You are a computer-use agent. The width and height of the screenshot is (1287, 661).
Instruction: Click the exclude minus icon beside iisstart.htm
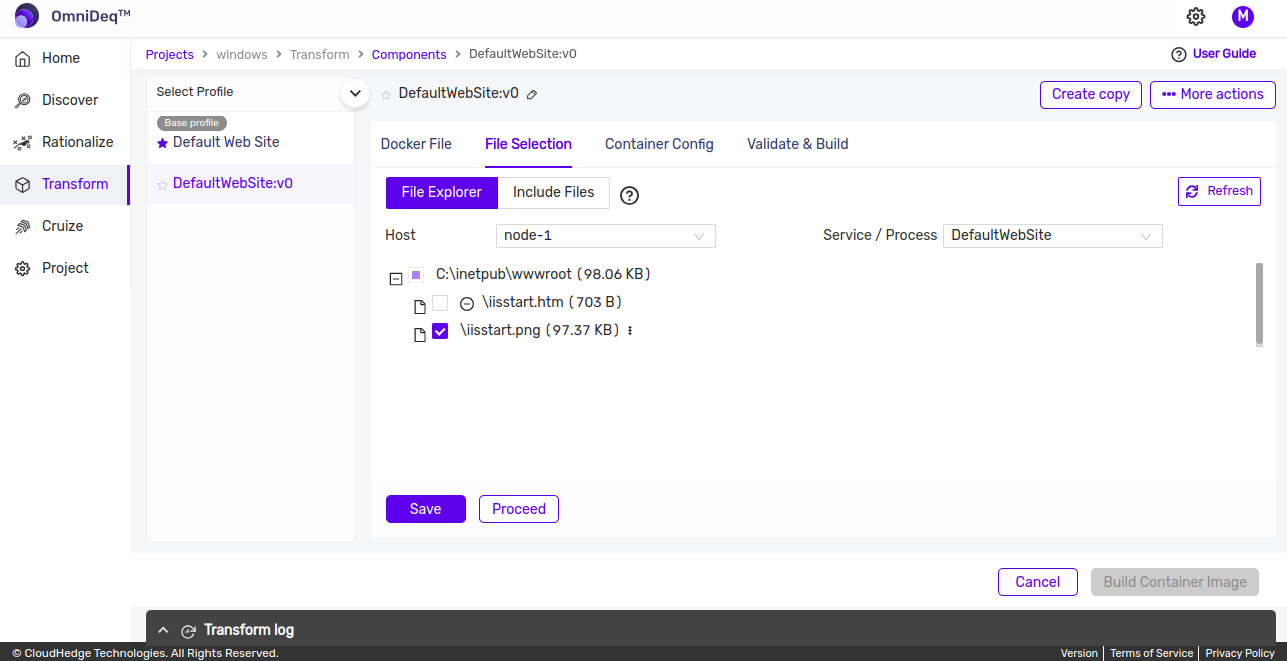tap(466, 303)
